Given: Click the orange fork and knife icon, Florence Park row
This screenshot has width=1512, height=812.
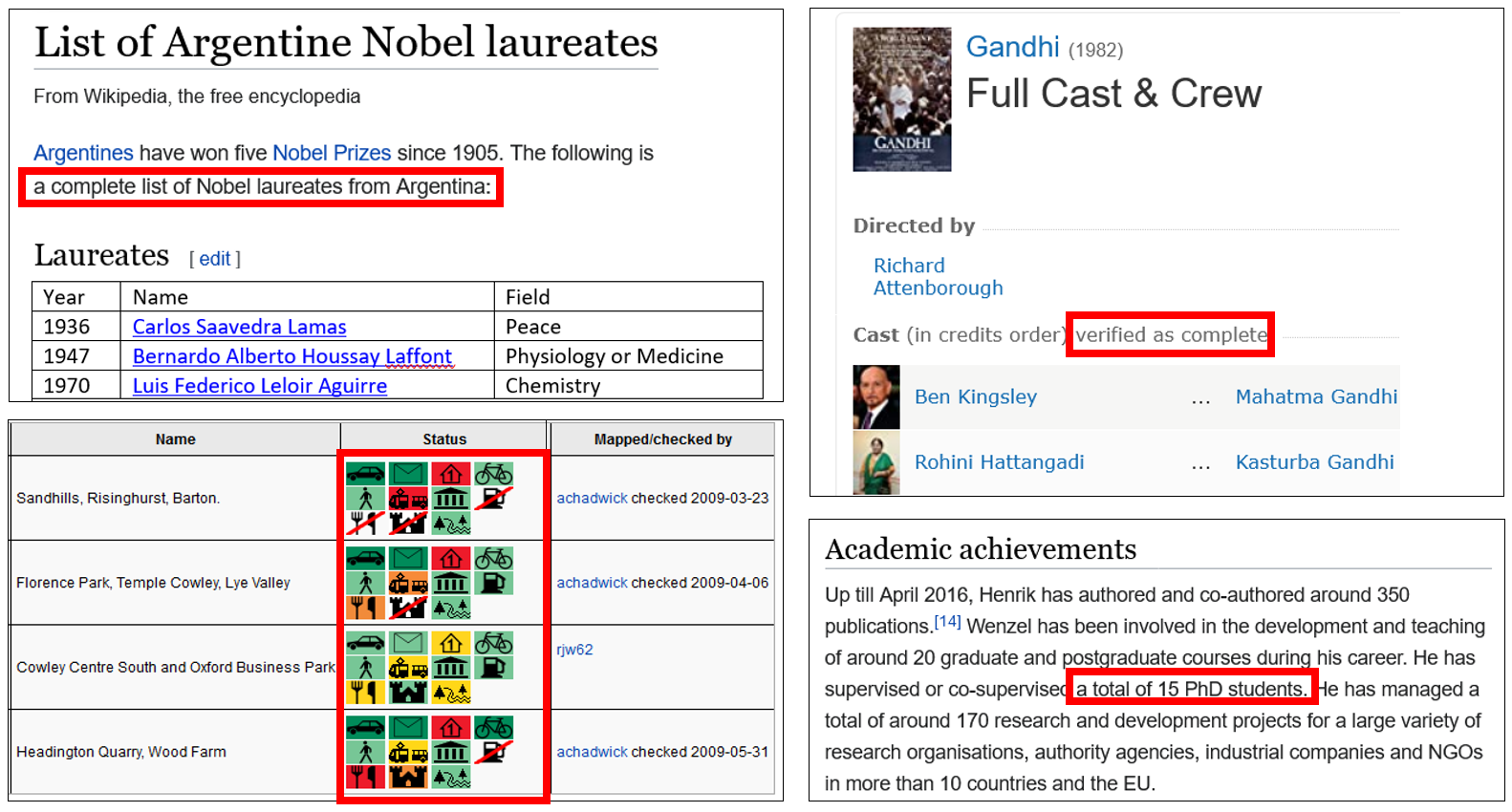Looking at the screenshot, I should click(366, 608).
